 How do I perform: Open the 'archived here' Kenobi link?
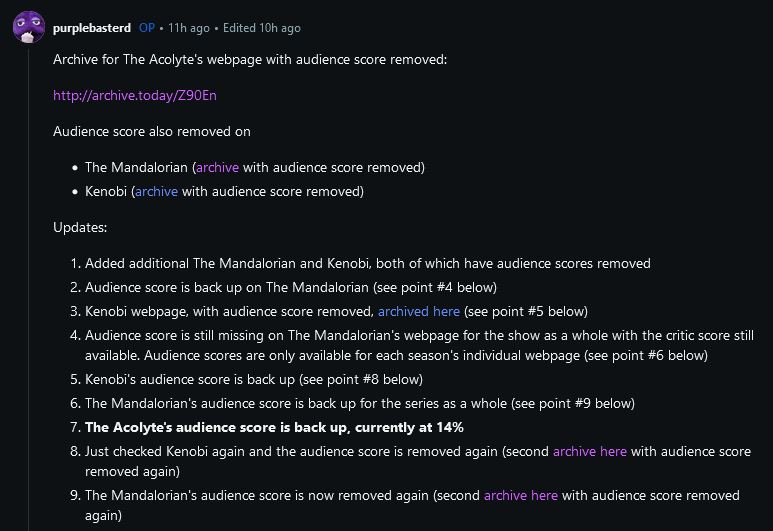[419, 311]
